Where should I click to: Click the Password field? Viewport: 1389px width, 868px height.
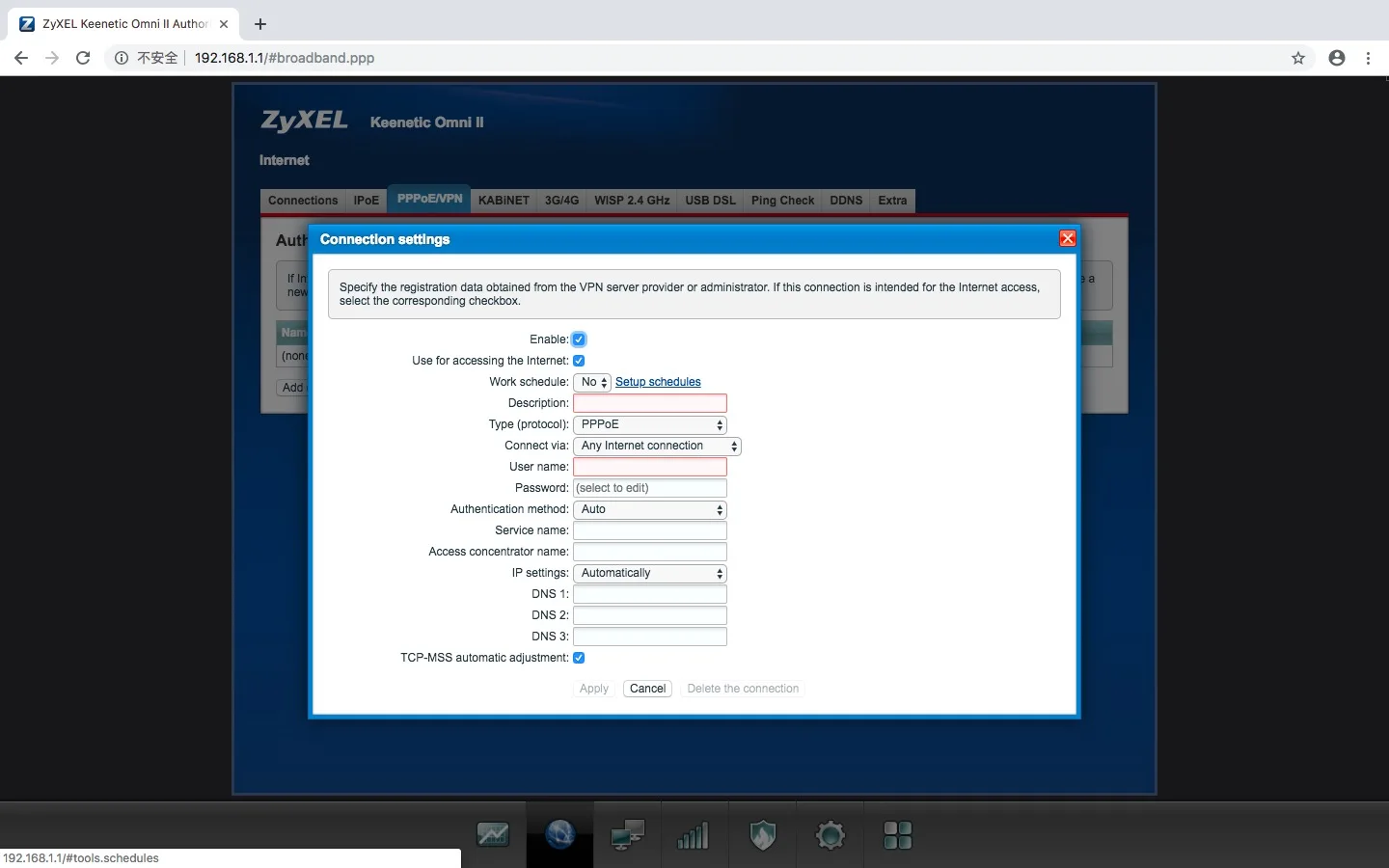pyautogui.click(x=650, y=488)
